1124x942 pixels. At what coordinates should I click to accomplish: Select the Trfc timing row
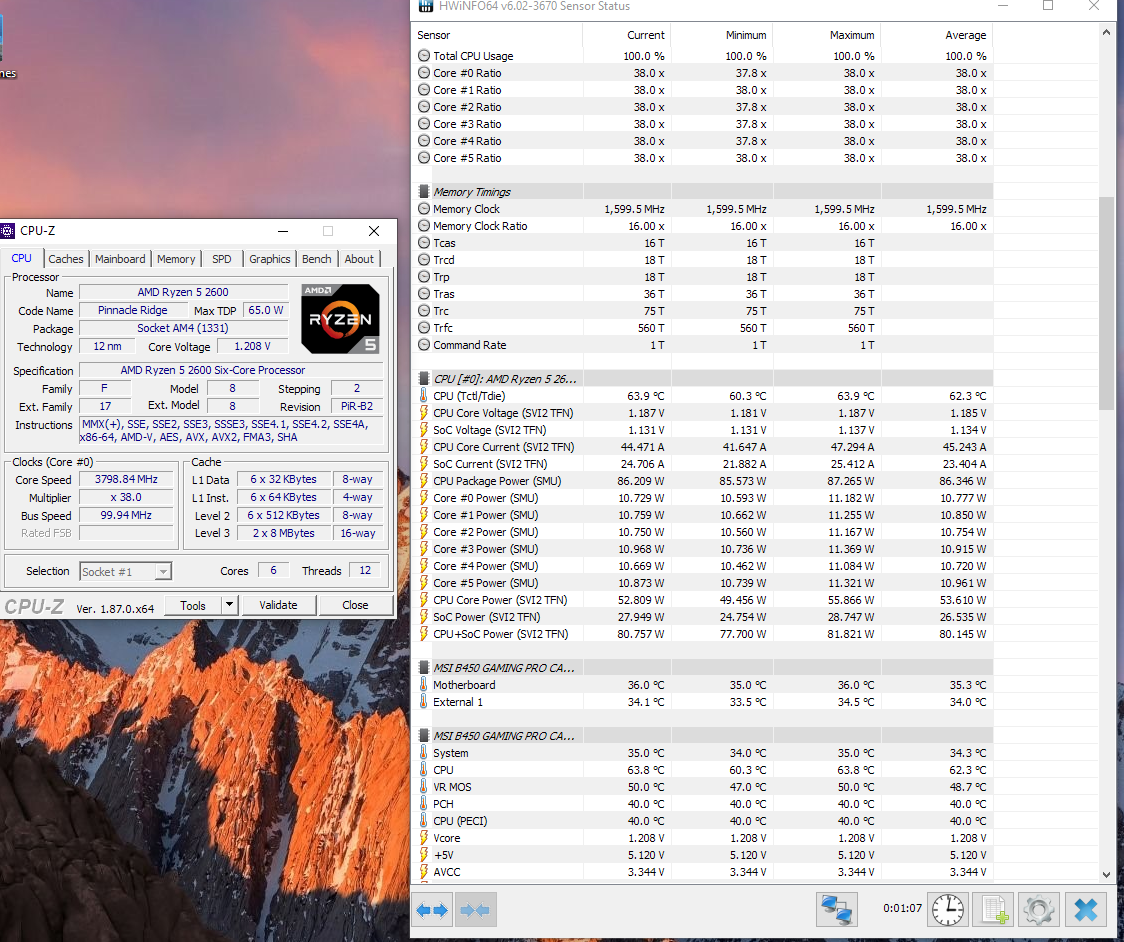click(702, 328)
